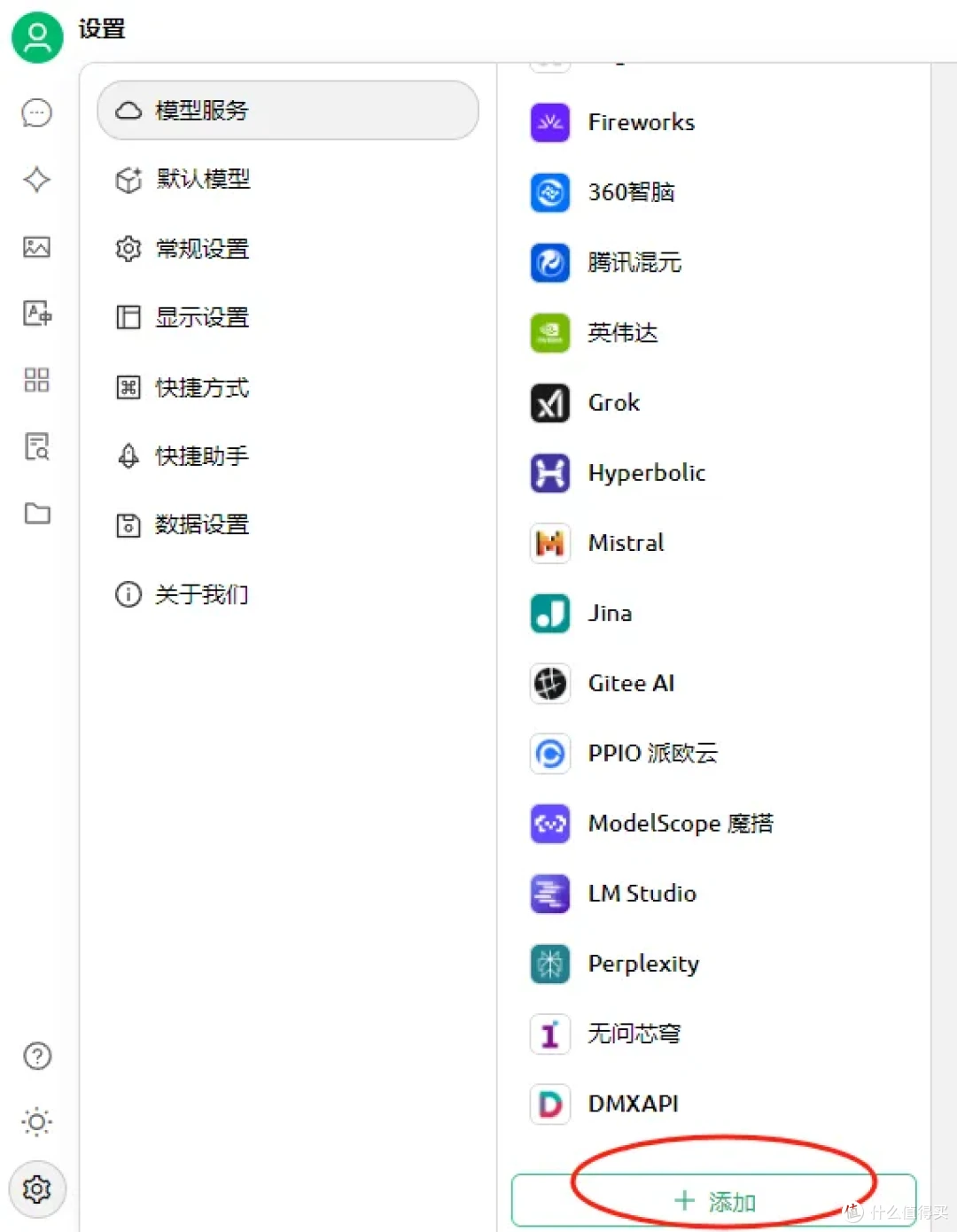Click the Perplexity provider icon
Image resolution: width=957 pixels, height=1232 pixels.
pyautogui.click(x=550, y=964)
